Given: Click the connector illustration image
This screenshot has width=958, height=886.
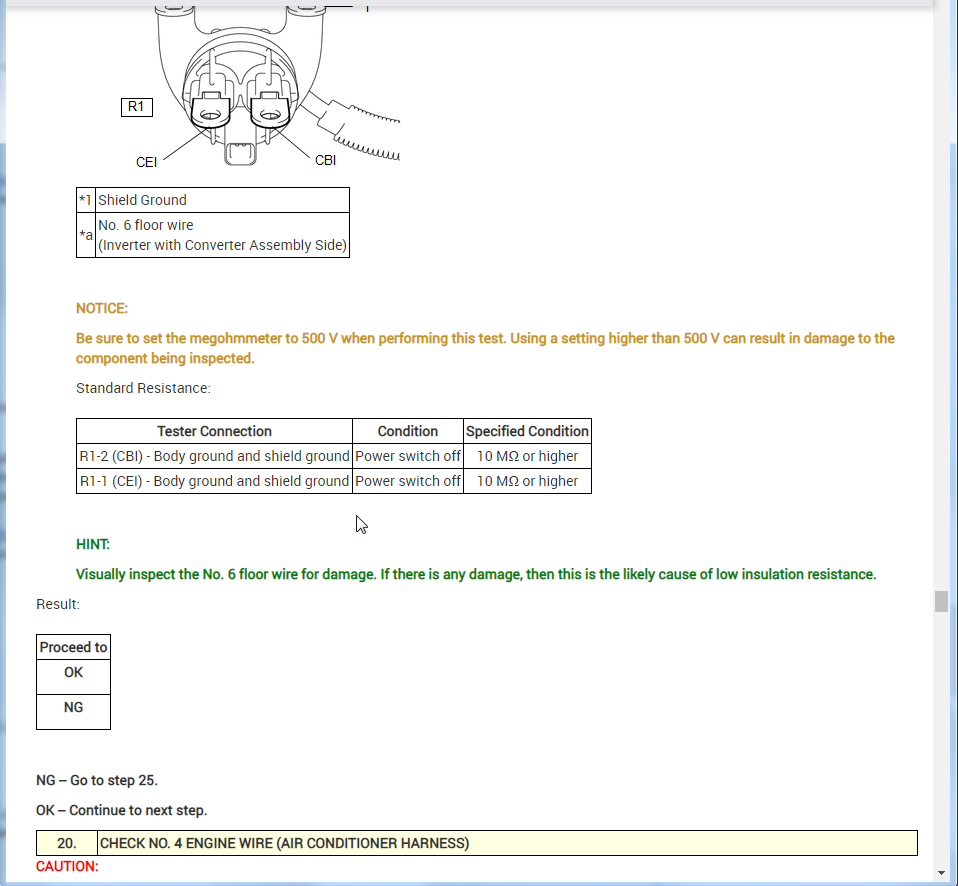Looking at the screenshot, I should [x=261, y=87].
